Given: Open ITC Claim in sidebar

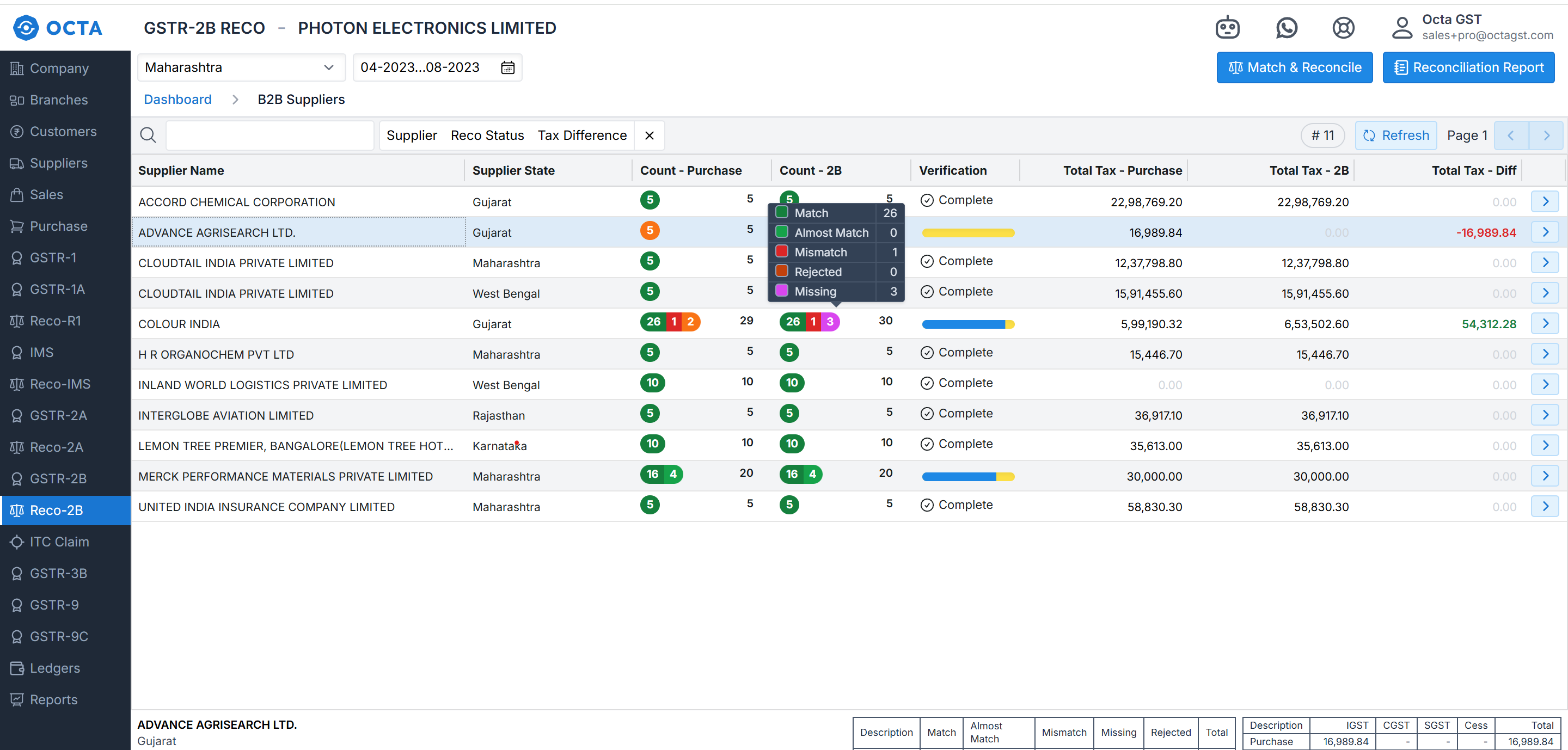Looking at the screenshot, I should 59,542.
